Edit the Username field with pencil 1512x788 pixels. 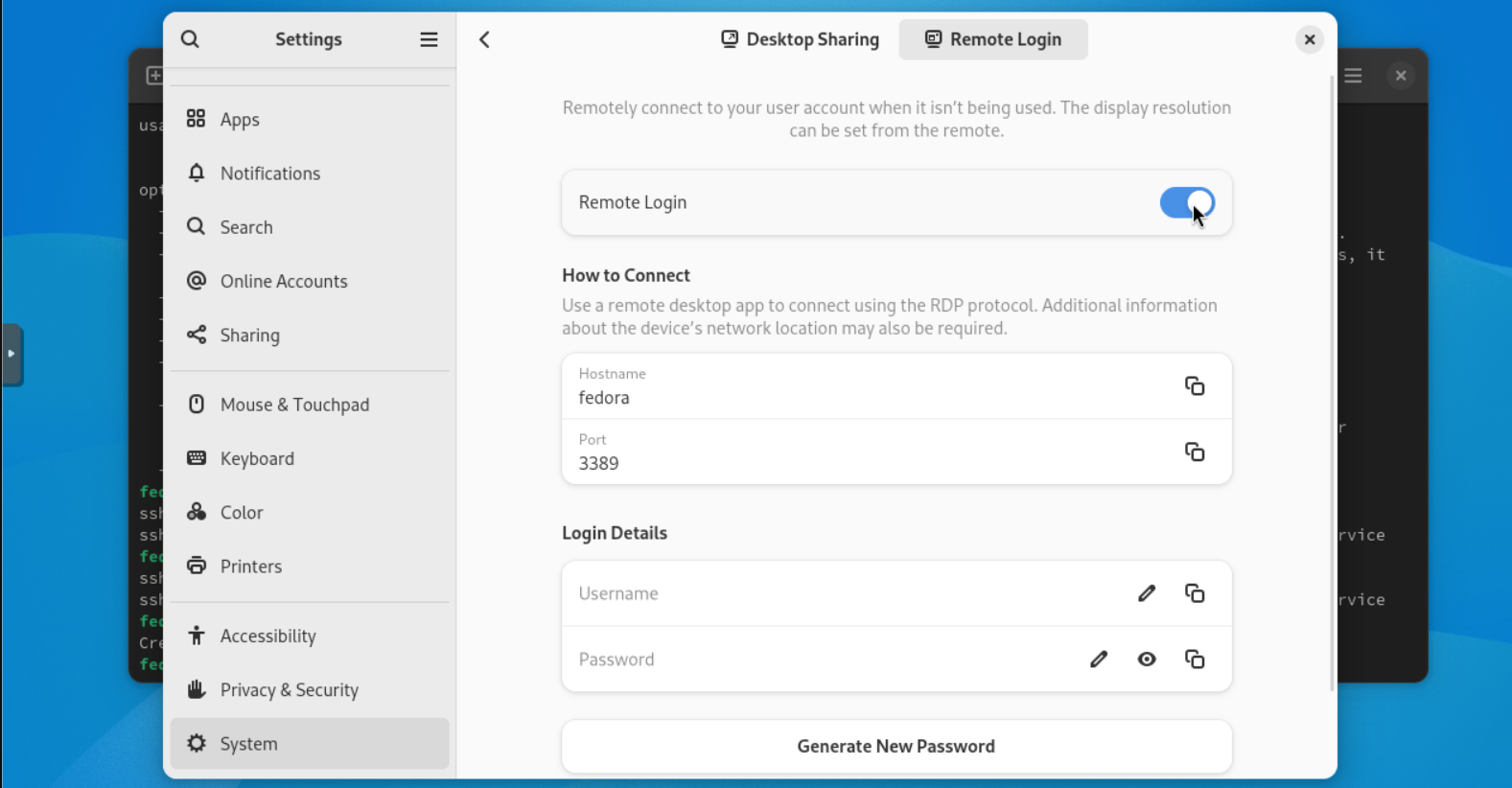coord(1147,593)
